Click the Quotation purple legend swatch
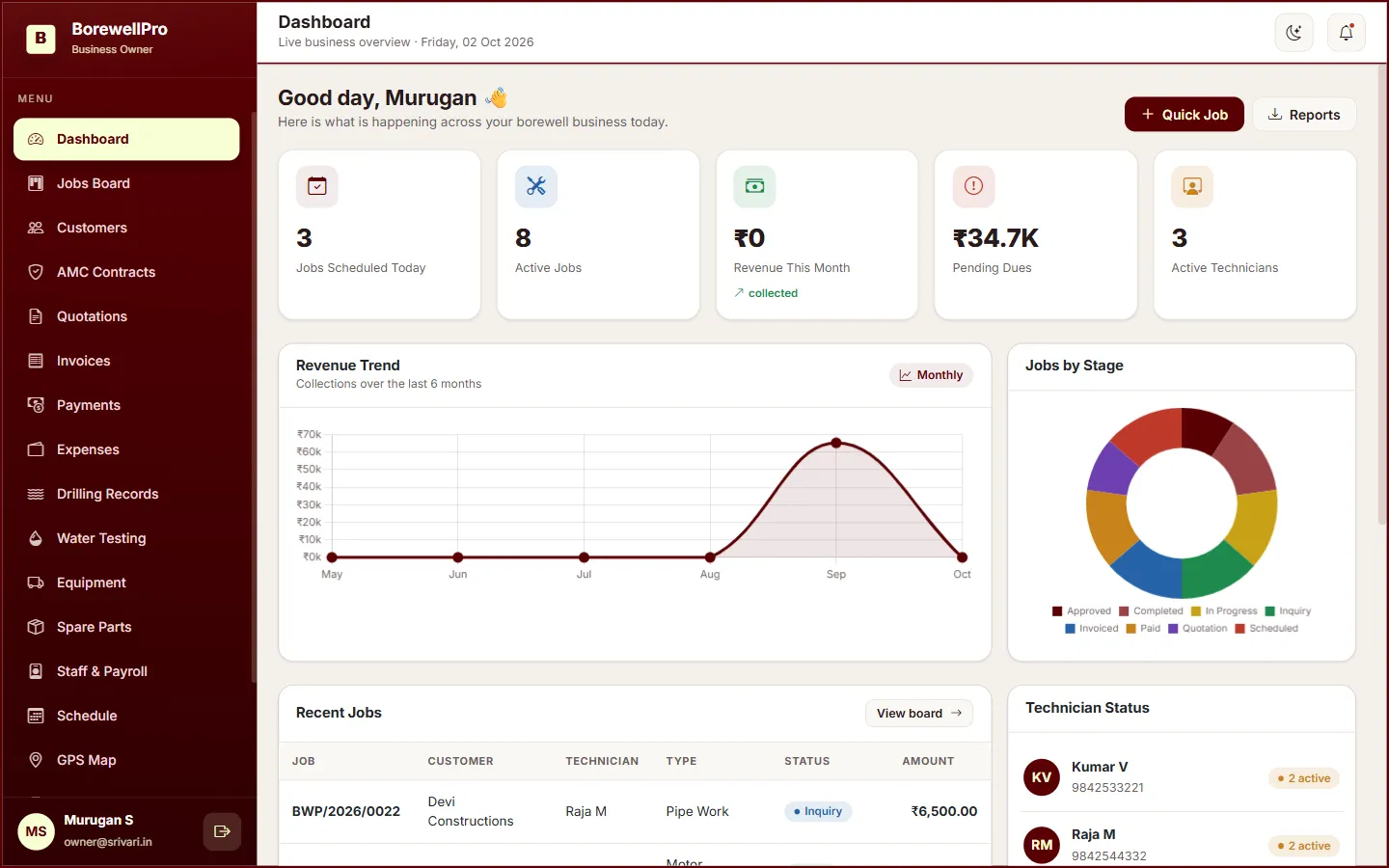 coord(1173,629)
